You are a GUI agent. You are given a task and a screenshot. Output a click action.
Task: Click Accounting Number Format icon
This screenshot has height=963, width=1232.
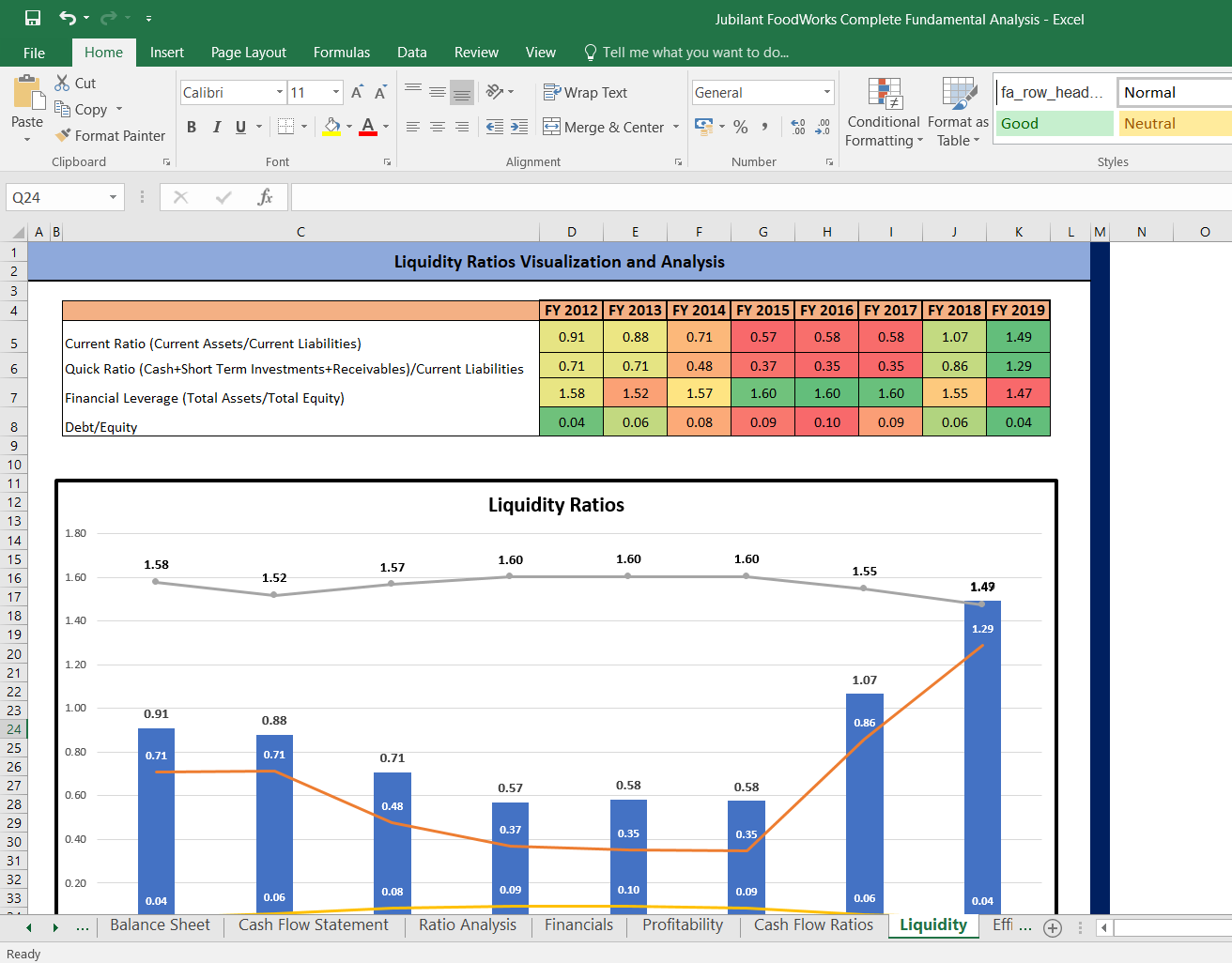(703, 126)
